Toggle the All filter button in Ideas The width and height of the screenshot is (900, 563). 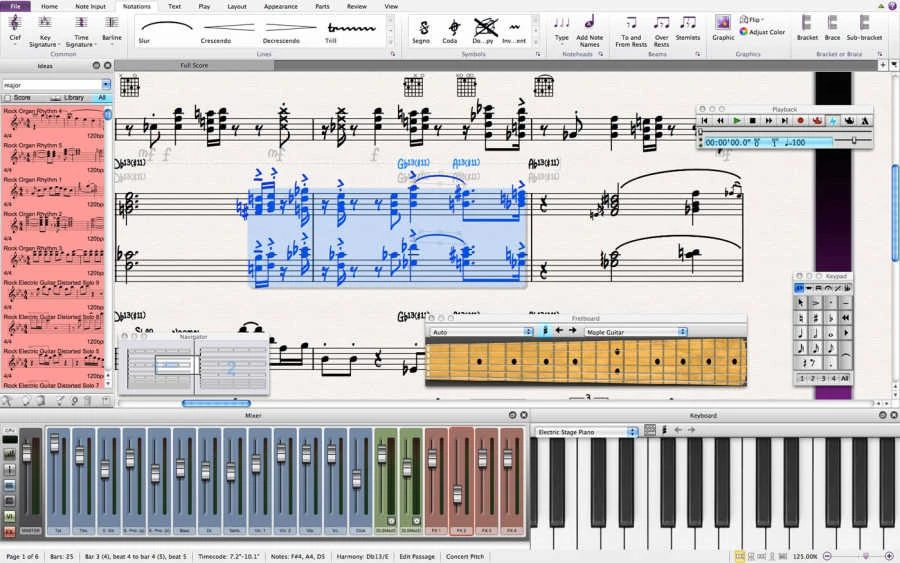coord(101,98)
